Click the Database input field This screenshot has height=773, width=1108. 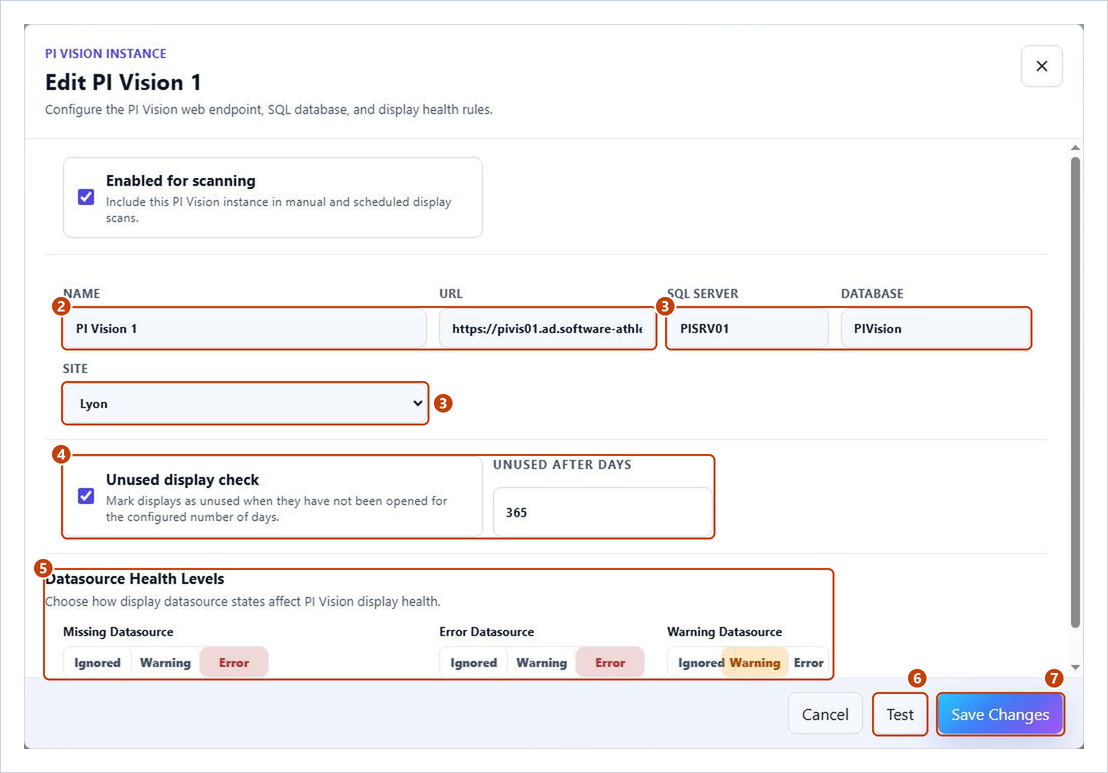tap(935, 329)
